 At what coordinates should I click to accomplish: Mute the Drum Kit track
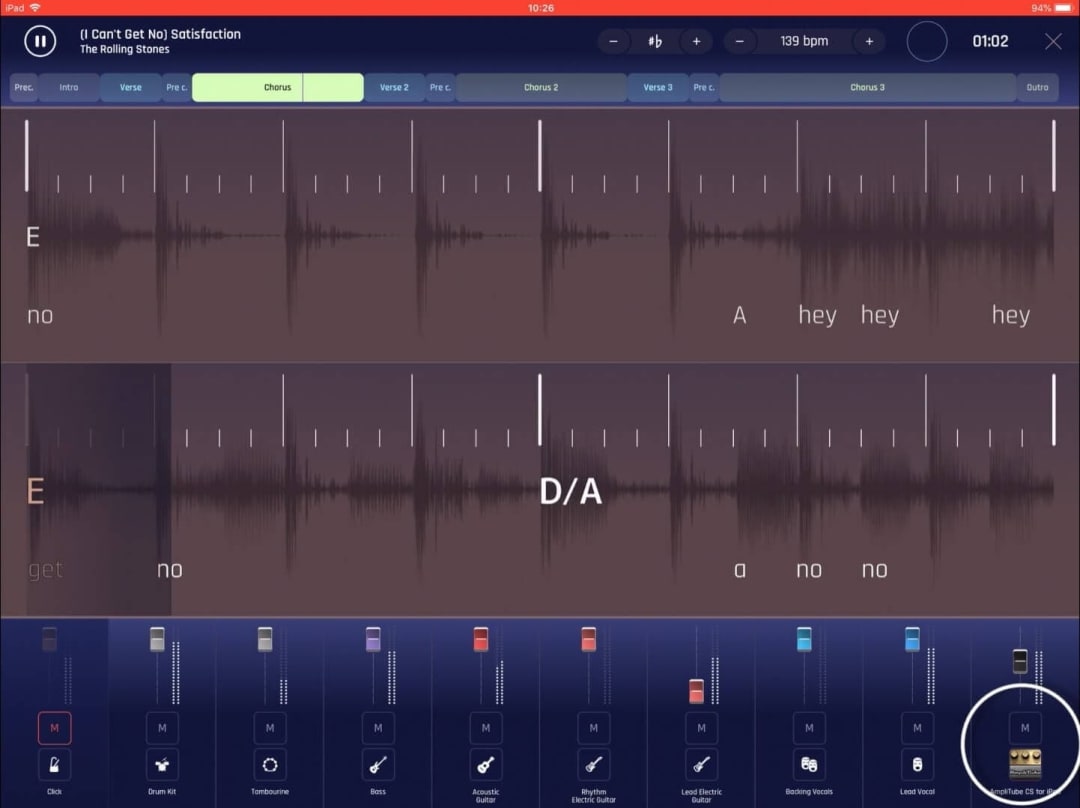point(162,728)
